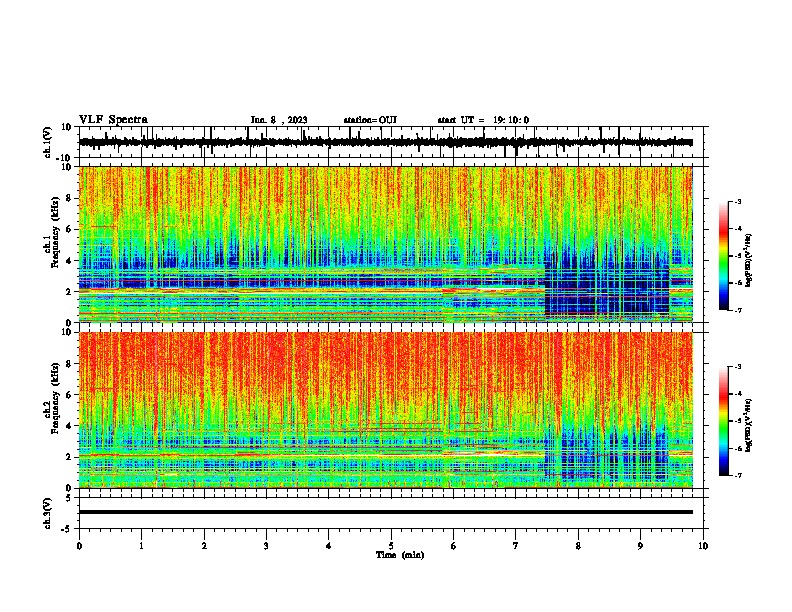Click the 'VLF Spectra' title text
The image size is (792, 612).
[113, 120]
